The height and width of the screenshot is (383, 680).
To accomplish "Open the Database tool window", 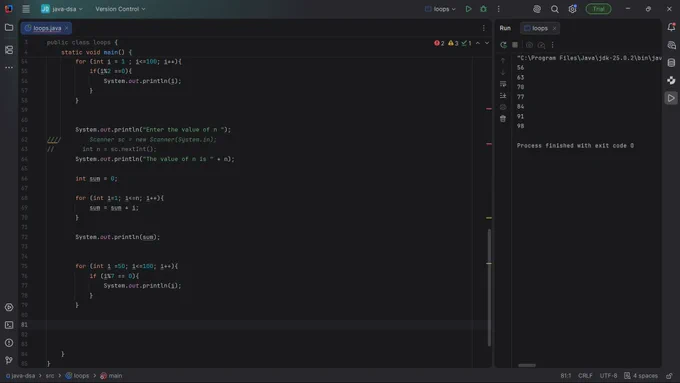I will [x=671, y=63].
